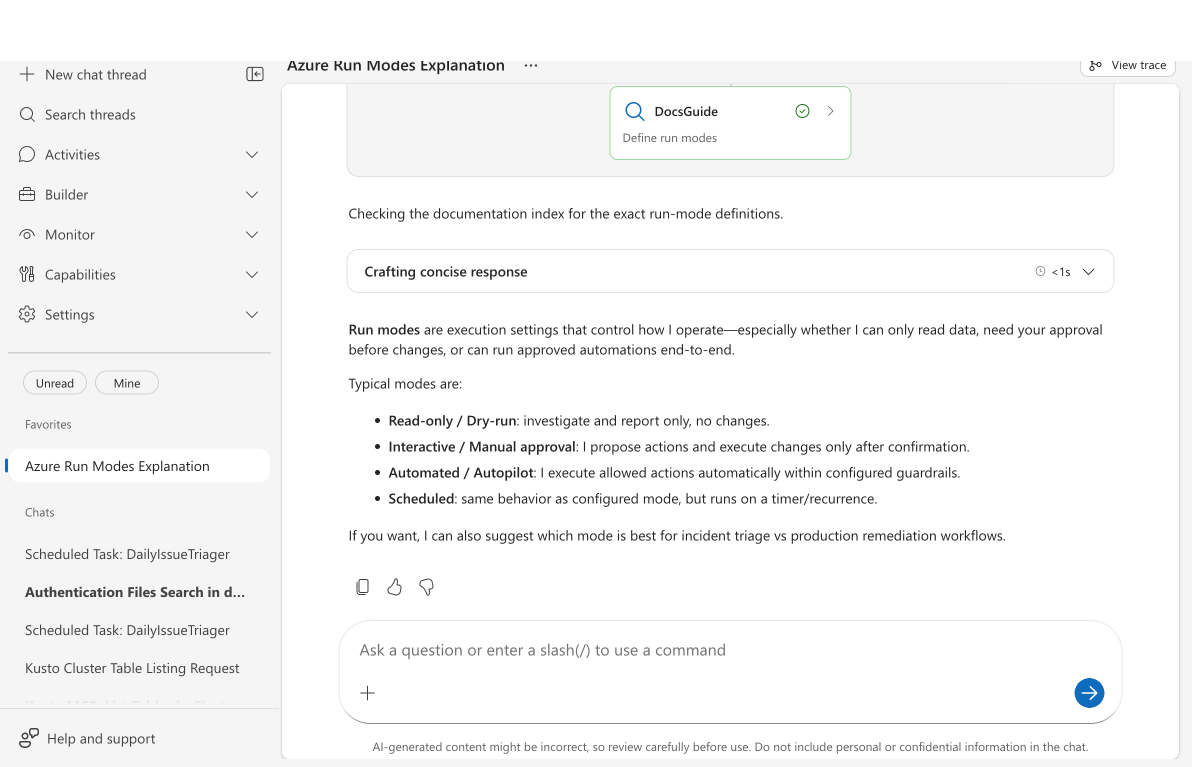Click the Capabilities tools icon

(27, 274)
